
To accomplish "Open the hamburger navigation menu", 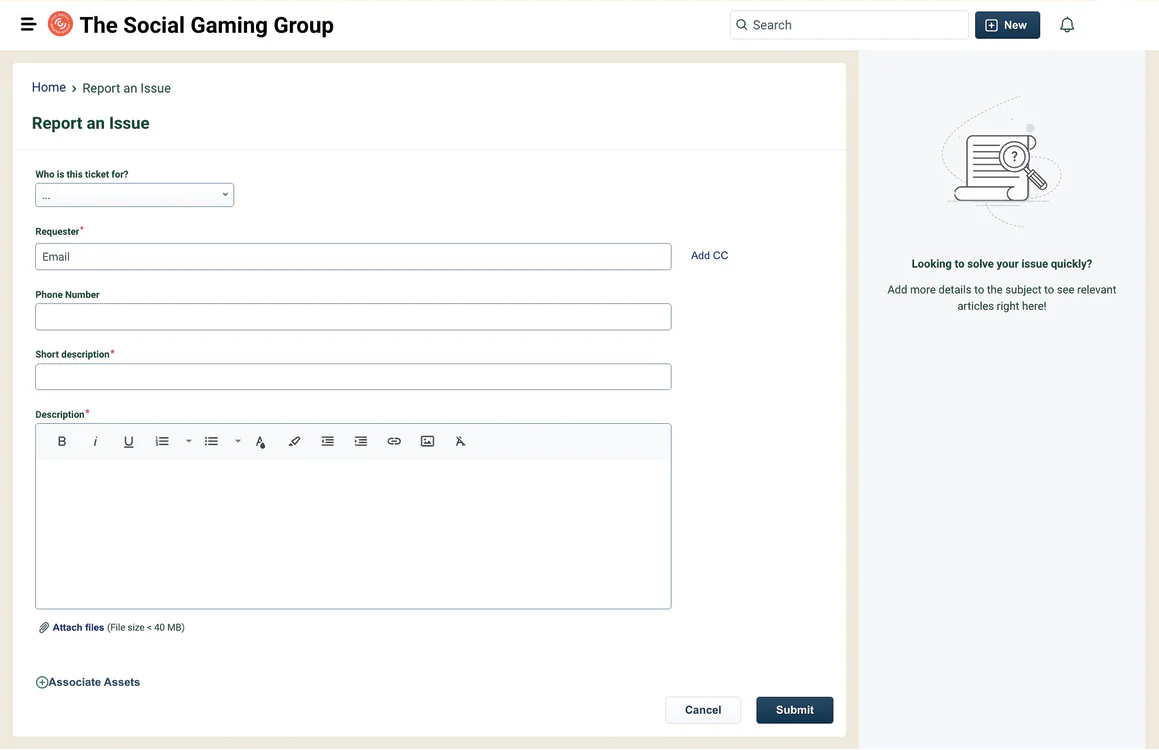I will point(28,24).
